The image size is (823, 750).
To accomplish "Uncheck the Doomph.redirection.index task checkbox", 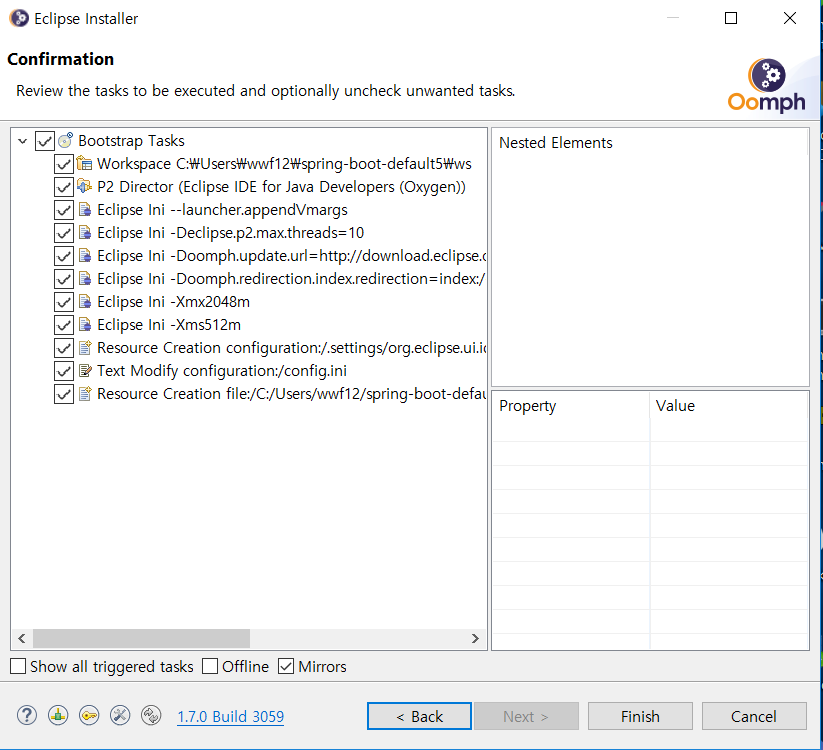I will click(x=64, y=279).
